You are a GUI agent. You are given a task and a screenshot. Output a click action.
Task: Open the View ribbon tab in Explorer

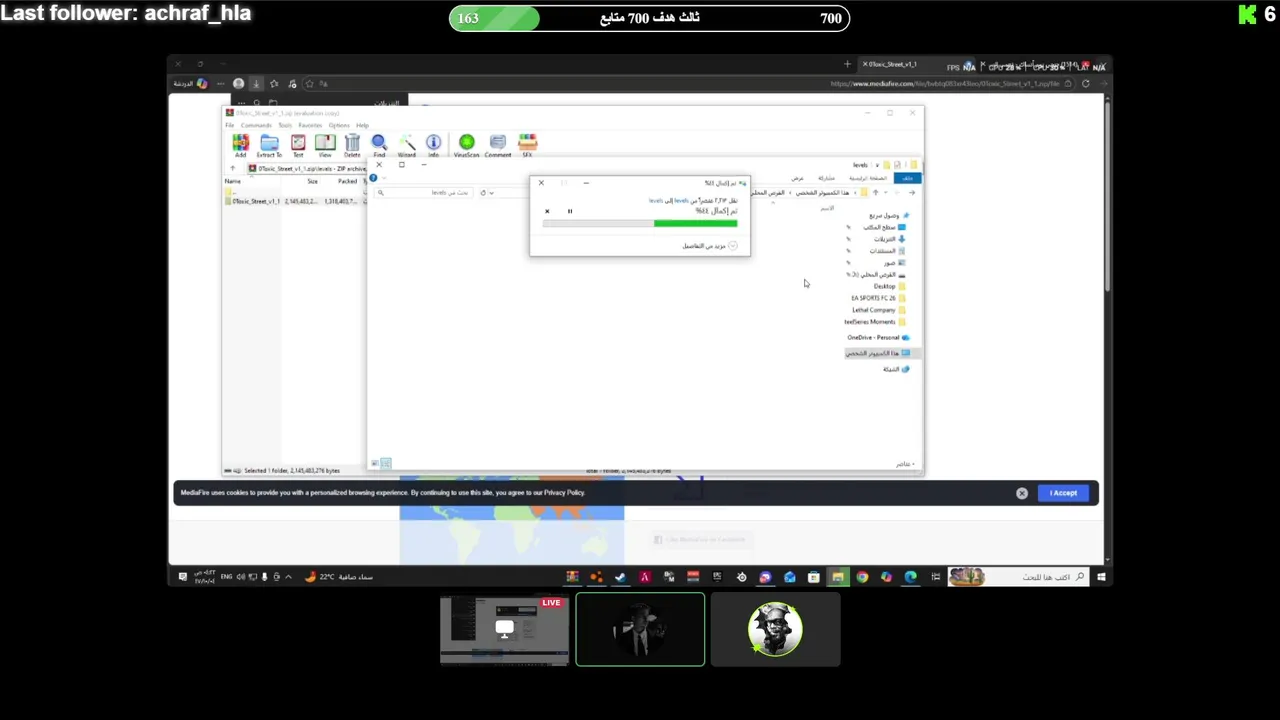(x=798, y=178)
